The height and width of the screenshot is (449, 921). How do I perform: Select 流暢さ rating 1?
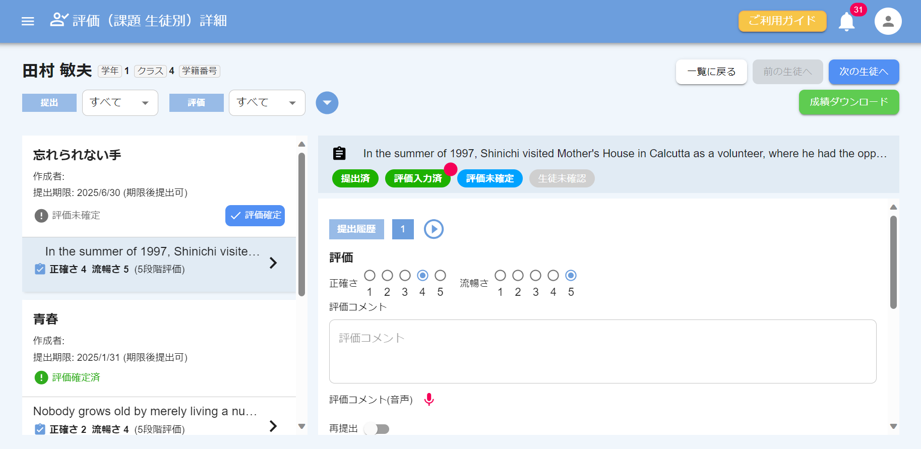(x=500, y=275)
